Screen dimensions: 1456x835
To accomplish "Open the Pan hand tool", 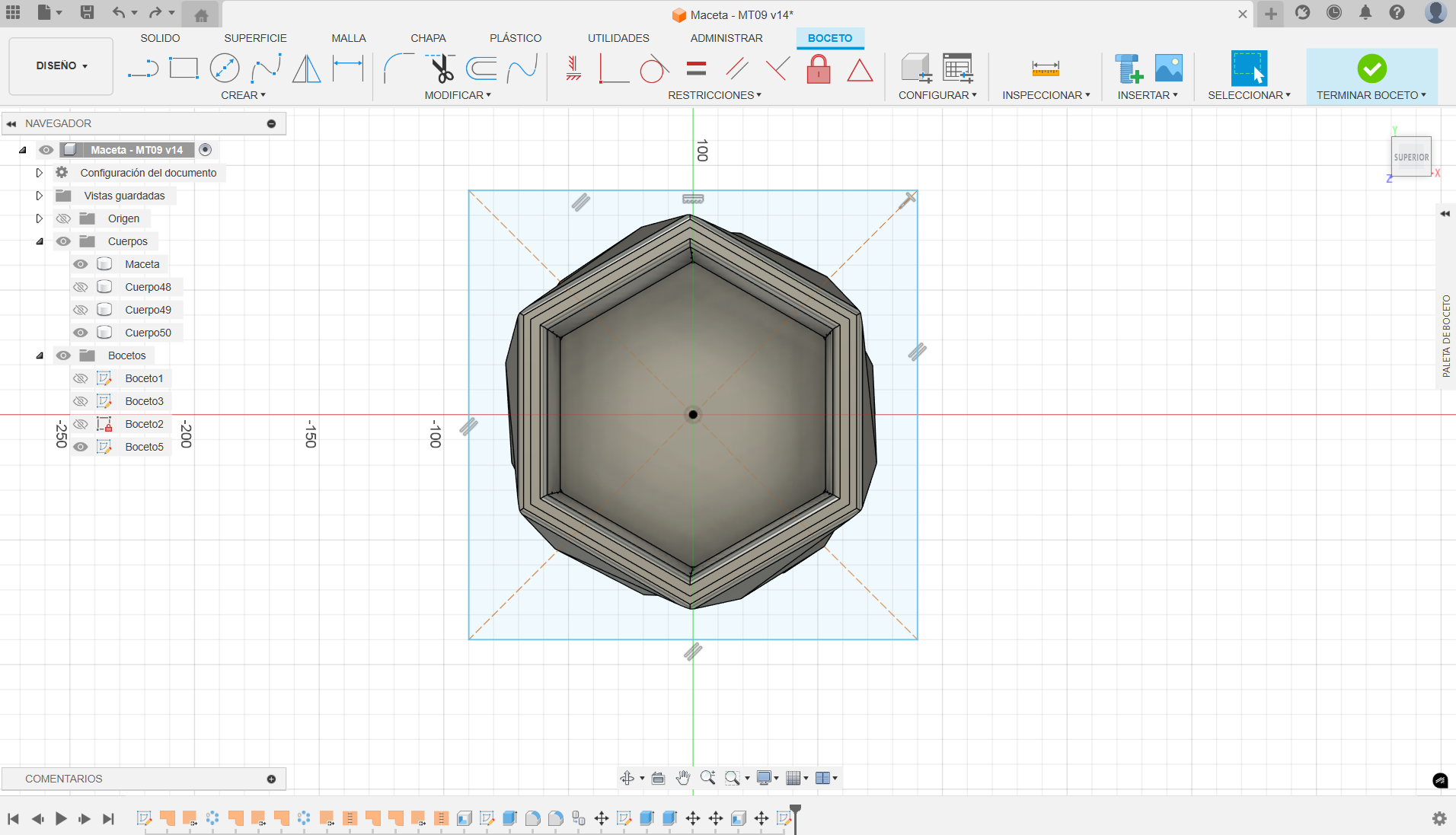I will pos(682,778).
